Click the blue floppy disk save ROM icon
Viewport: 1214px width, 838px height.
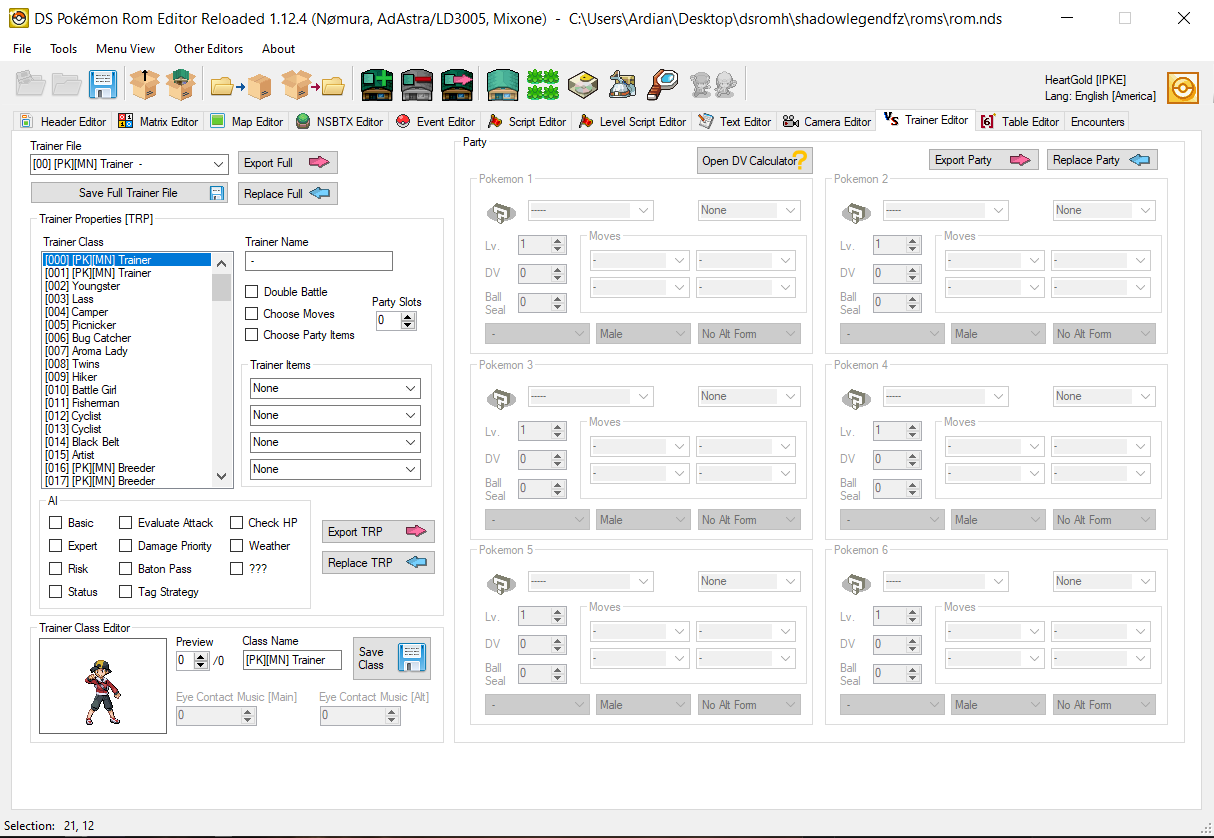coord(103,85)
